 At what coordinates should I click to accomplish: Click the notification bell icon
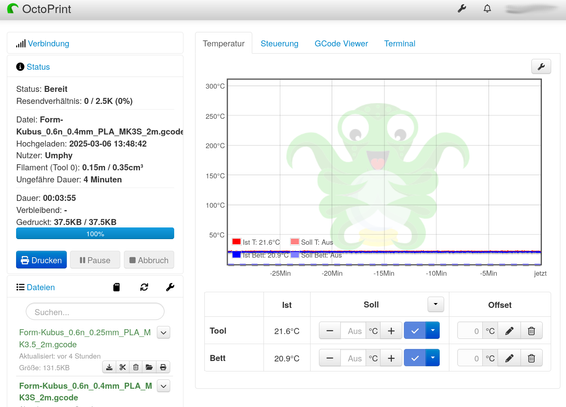coord(487,8)
